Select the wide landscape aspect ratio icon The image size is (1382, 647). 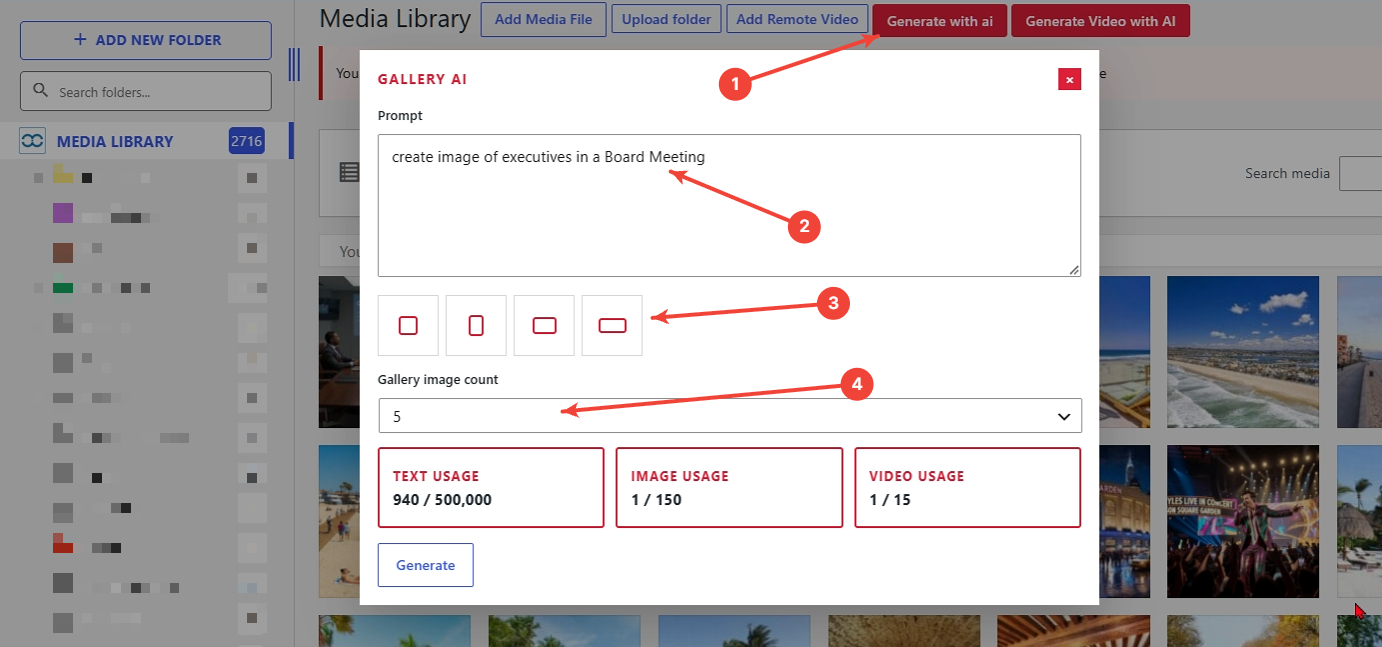pyautogui.click(x=612, y=325)
